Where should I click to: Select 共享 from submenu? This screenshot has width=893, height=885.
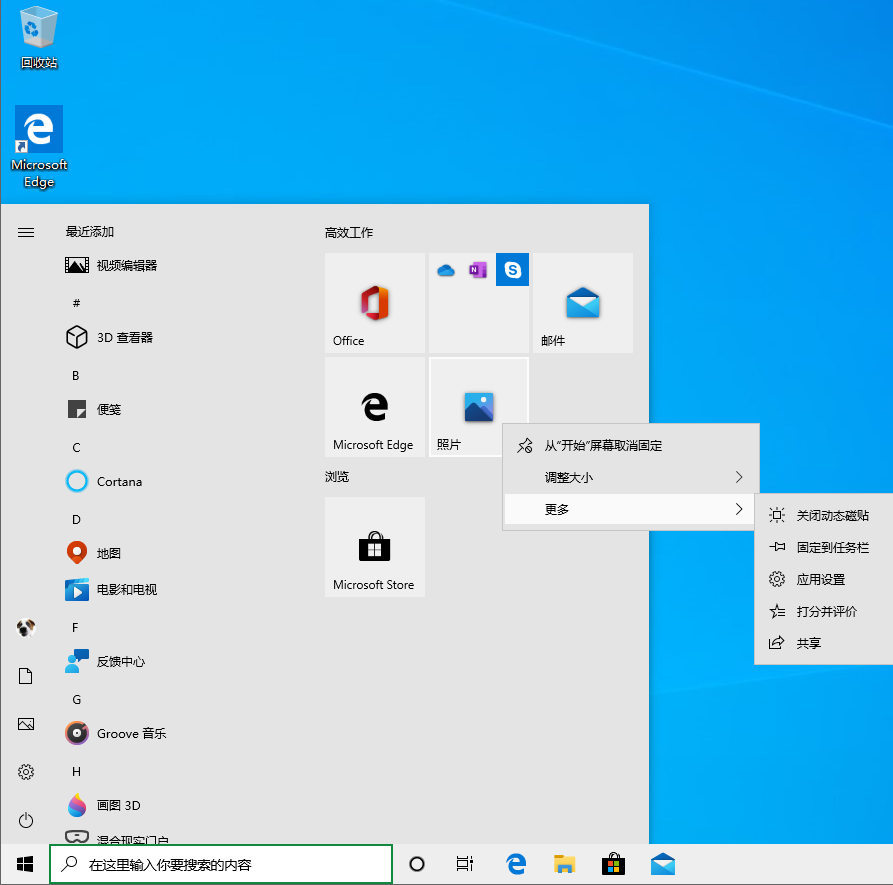tap(824, 643)
